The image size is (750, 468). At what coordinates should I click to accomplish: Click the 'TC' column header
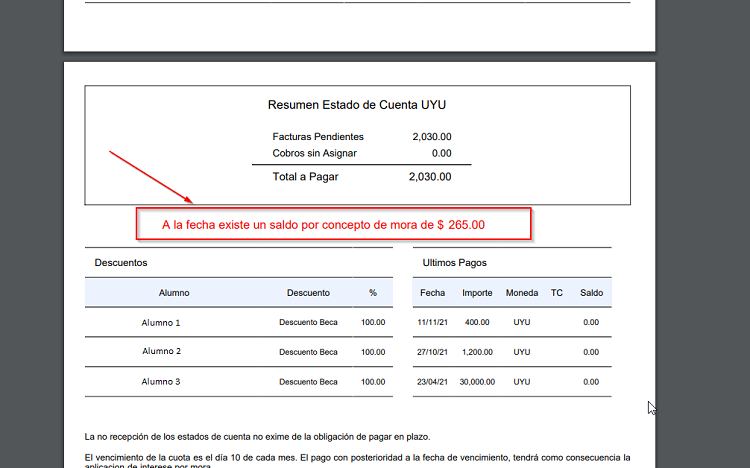click(557, 293)
